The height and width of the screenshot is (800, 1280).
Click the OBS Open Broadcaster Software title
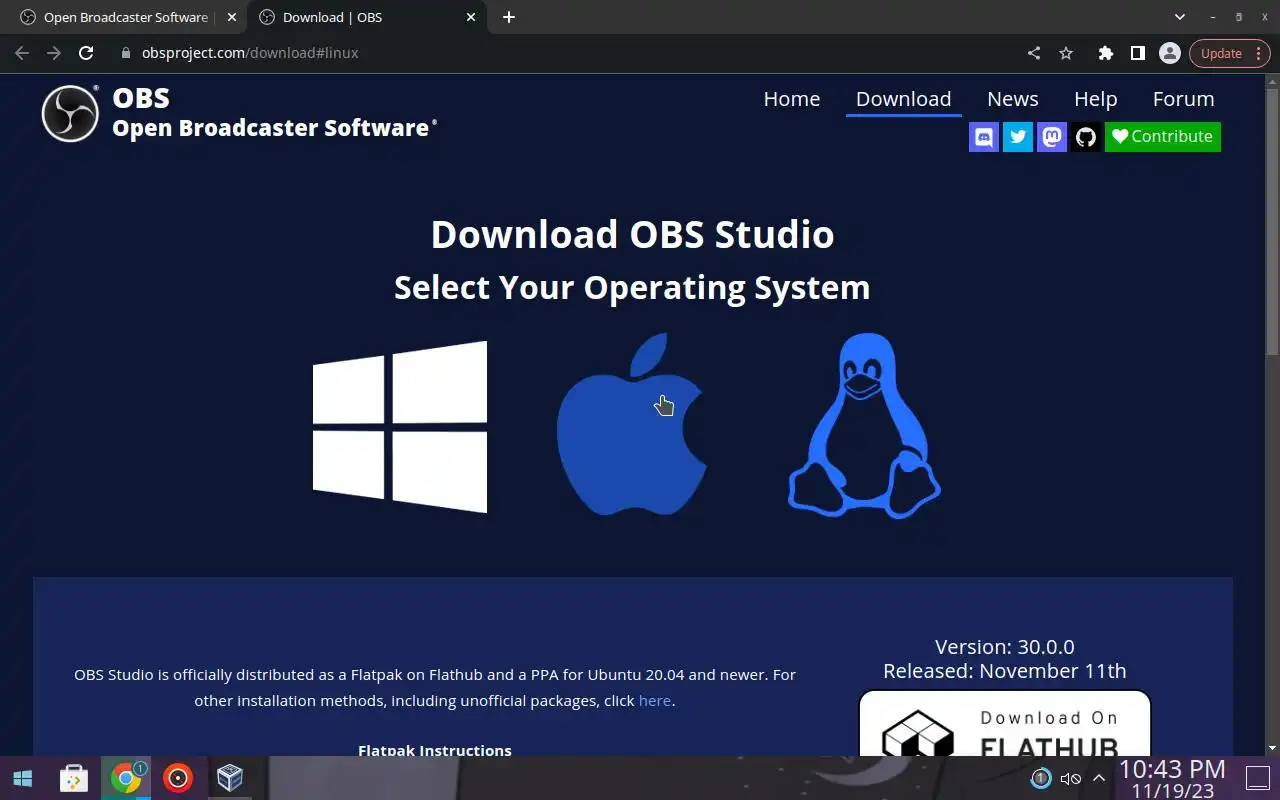pyautogui.click(x=274, y=113)
